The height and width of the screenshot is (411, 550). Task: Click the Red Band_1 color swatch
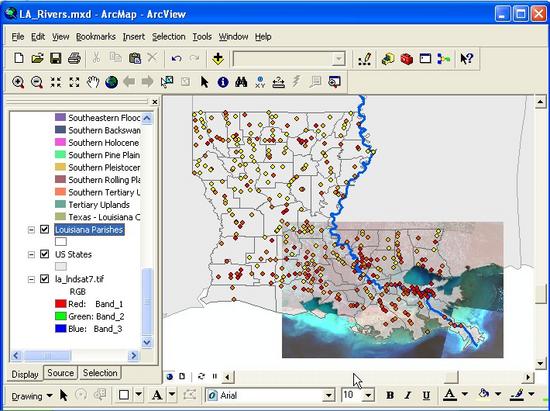point(61,304)
